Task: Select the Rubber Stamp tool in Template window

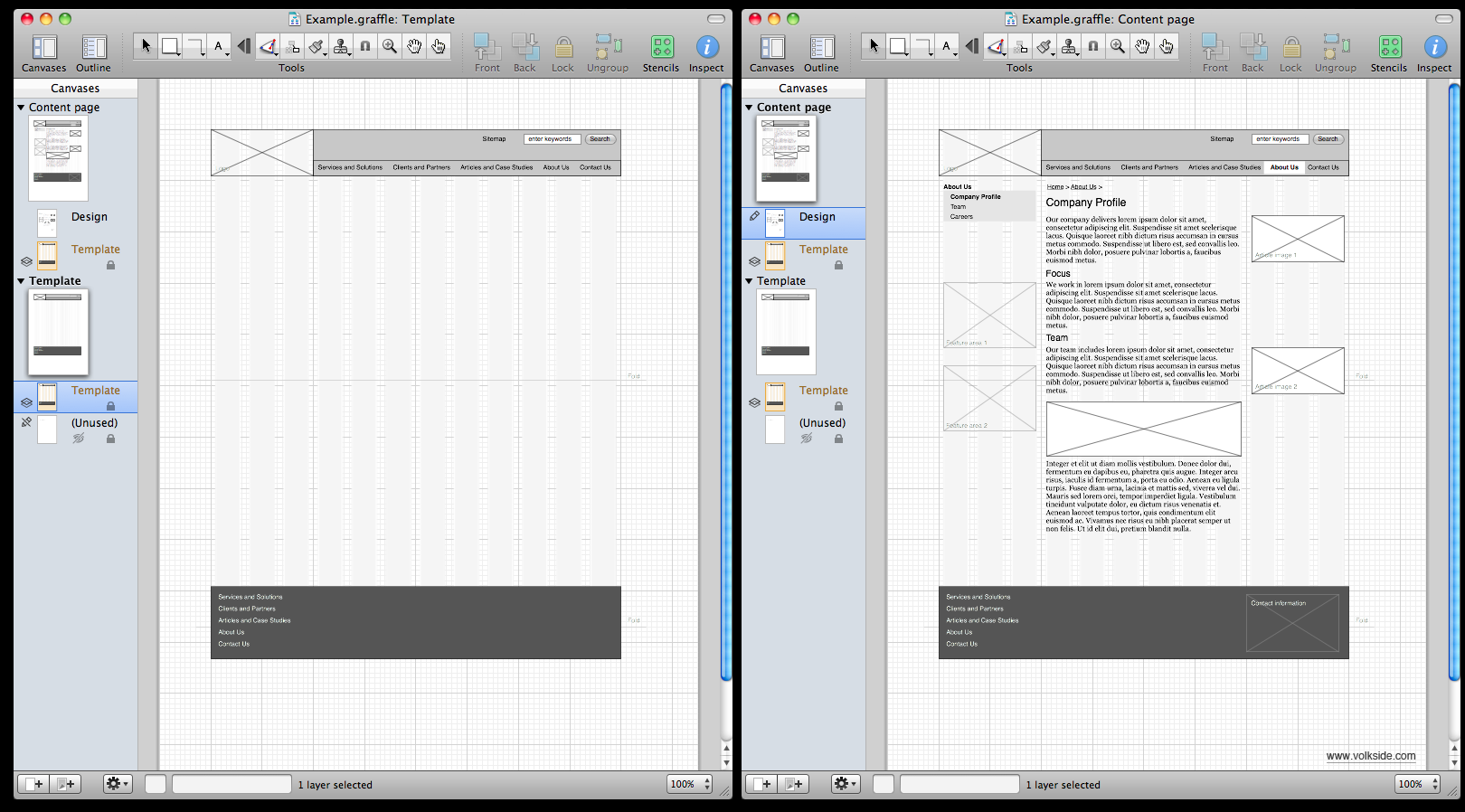Action: 341,46
